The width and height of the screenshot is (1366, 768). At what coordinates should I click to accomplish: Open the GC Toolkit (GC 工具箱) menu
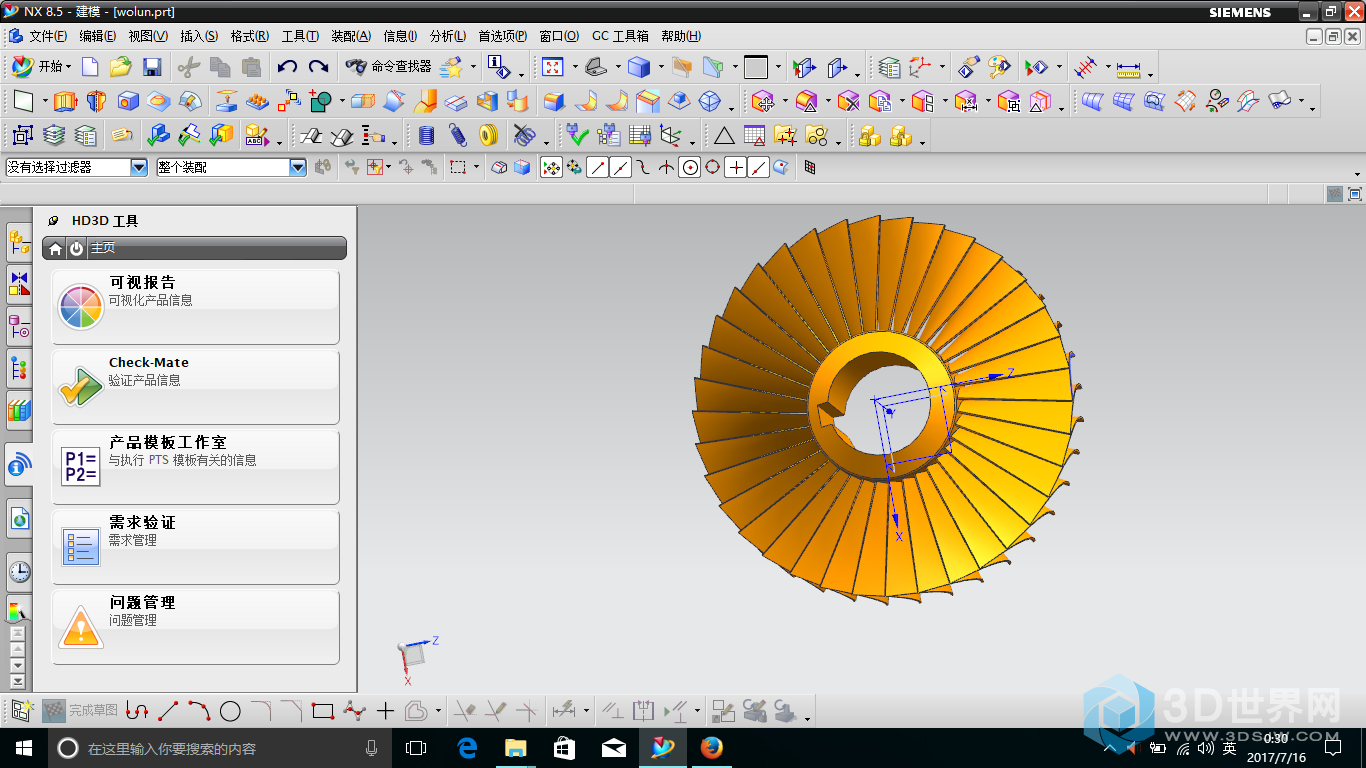(620, 36)
